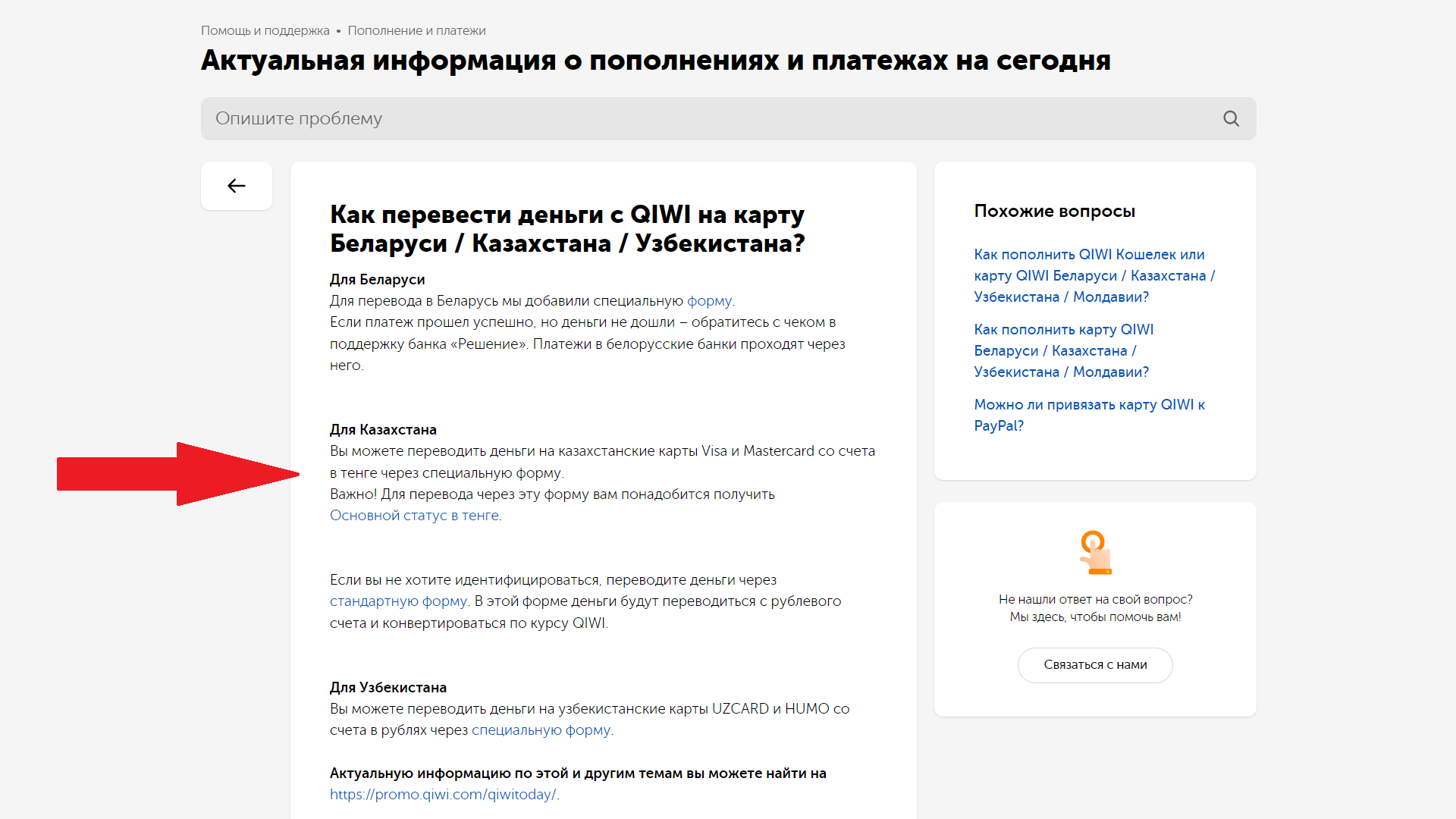Open the 'стандартную форму' link
This screenshot has width=1456, height=819.
(398, 601)
